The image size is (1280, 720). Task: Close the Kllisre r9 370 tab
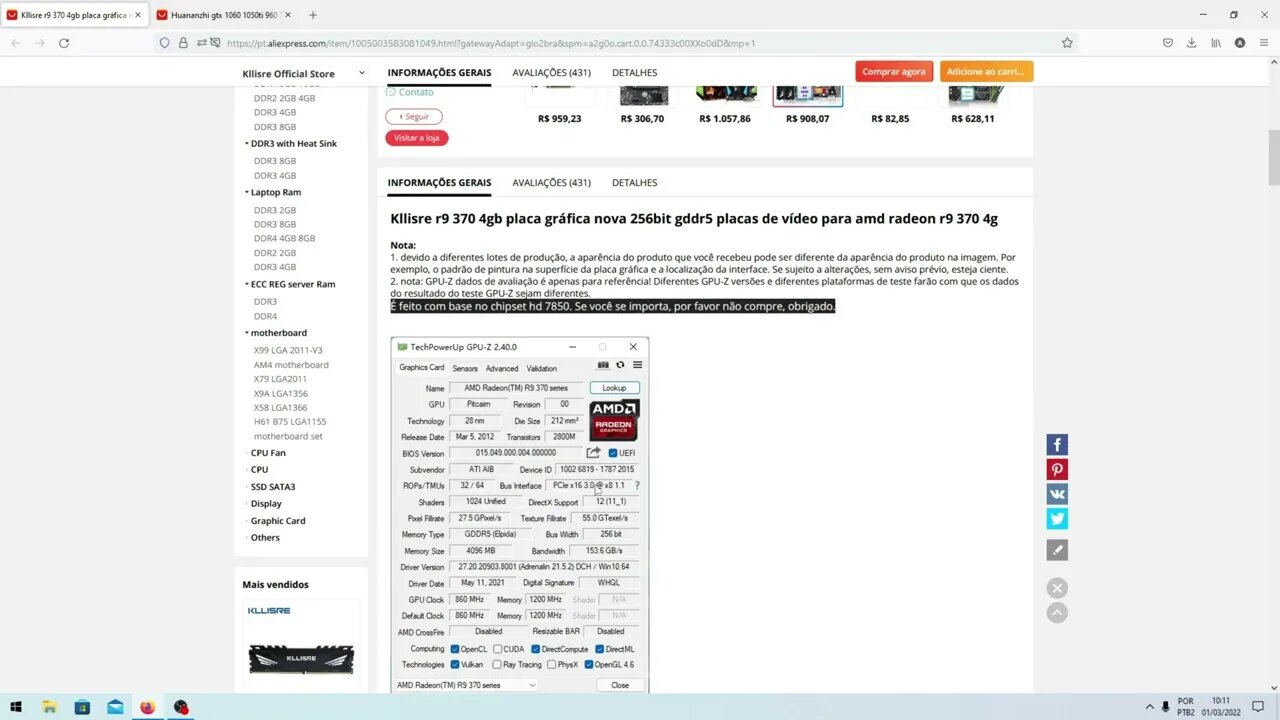pyautogui.click(x=138, y=15)
